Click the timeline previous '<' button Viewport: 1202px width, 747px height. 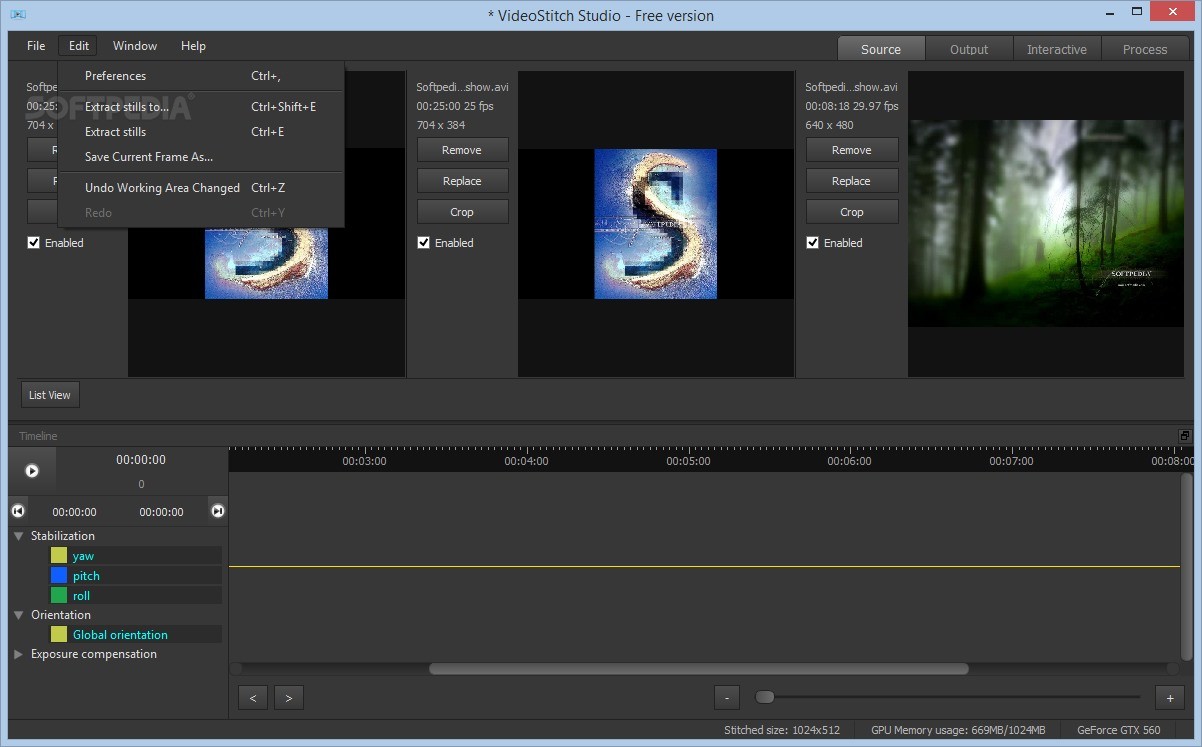[253, 698]
